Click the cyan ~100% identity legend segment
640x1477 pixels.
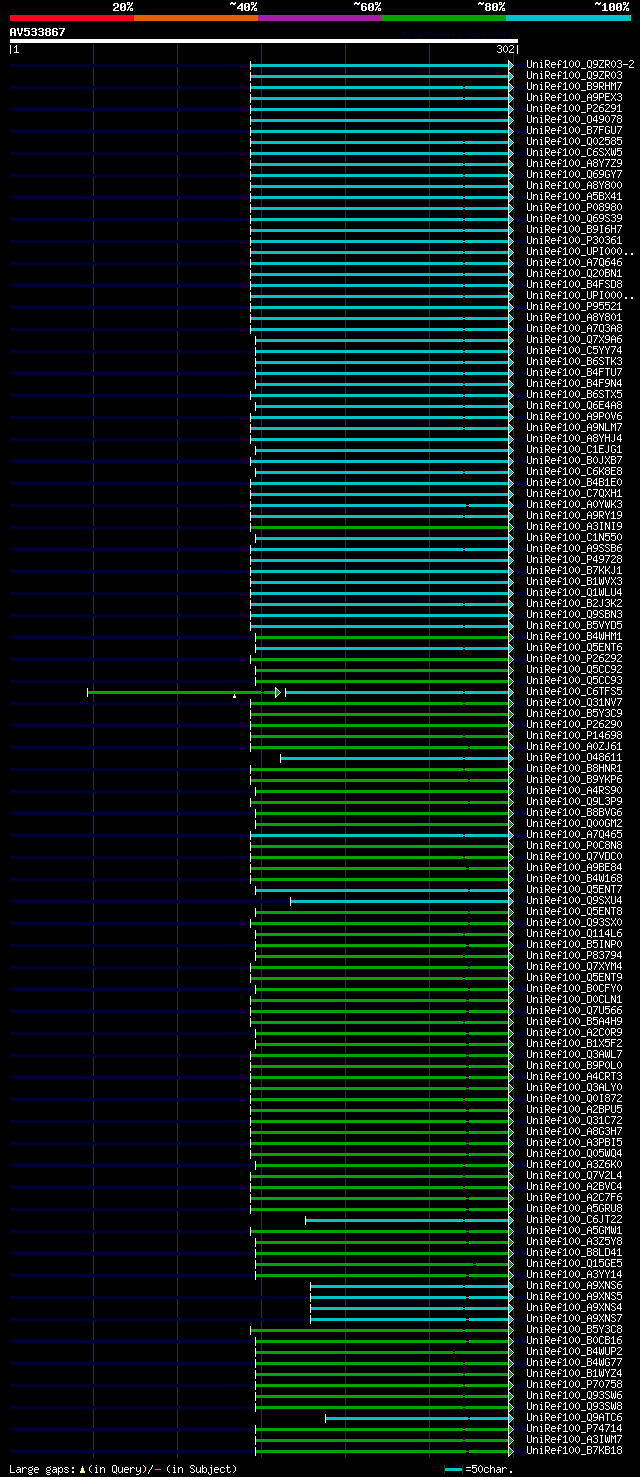pos(568,18)
